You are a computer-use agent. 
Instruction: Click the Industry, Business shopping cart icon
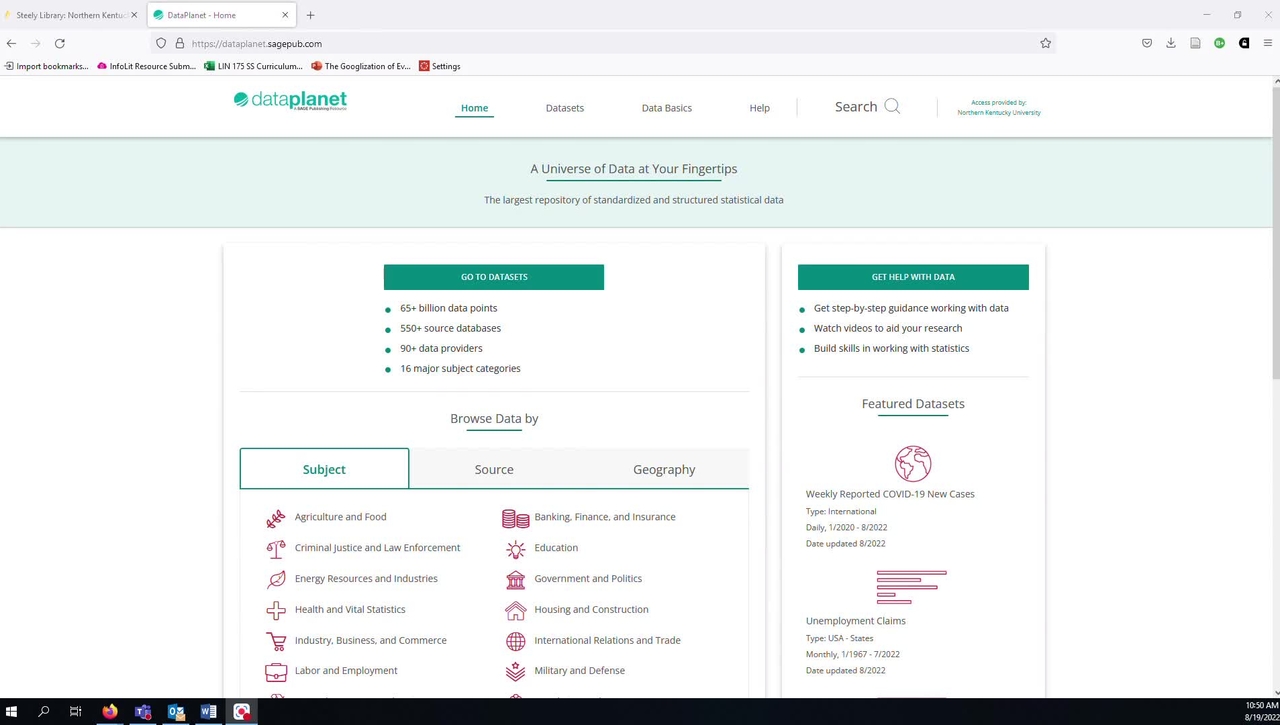276,641
